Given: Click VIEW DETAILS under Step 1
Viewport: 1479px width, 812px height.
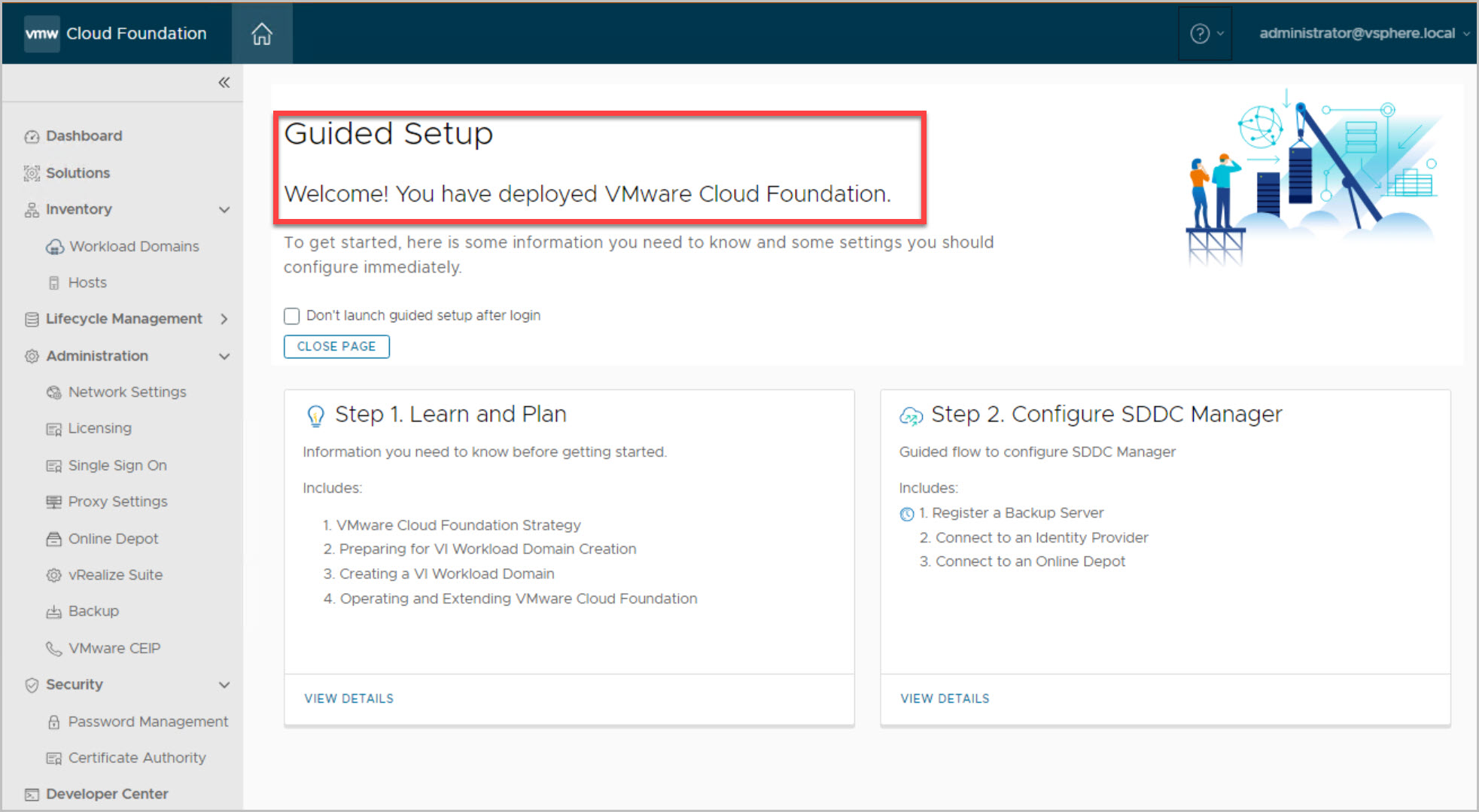Looking at the screenshot, I should click(x=348, y=698).
